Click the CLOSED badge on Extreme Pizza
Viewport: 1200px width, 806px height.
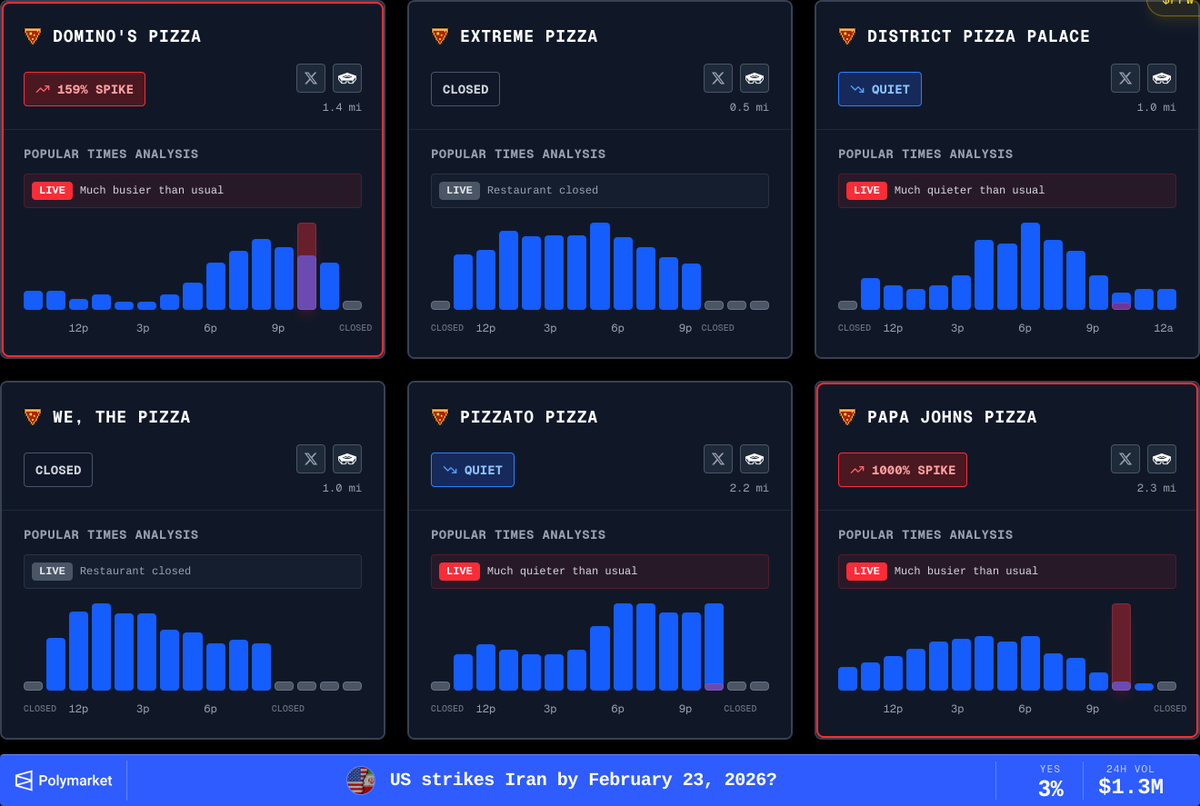coord(465,89)
